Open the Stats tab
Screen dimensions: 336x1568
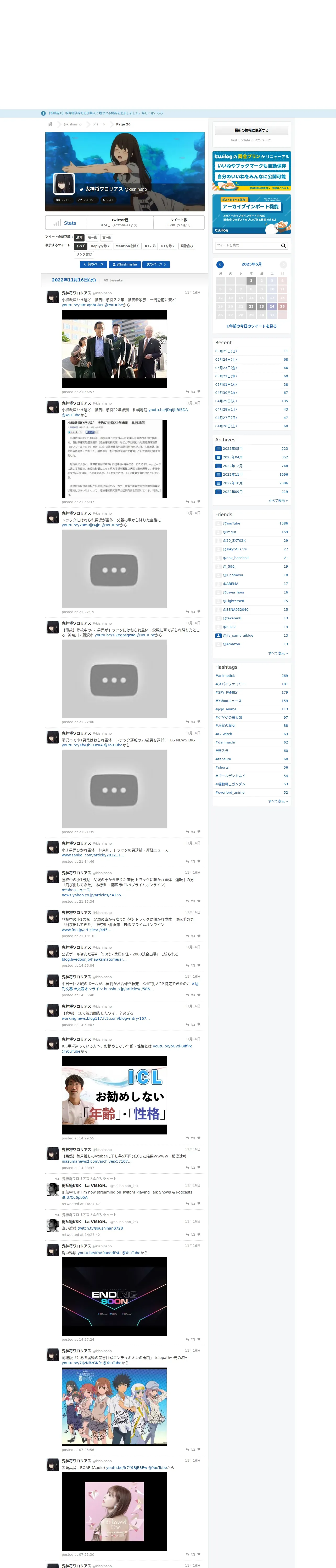(x=65, y=223)
